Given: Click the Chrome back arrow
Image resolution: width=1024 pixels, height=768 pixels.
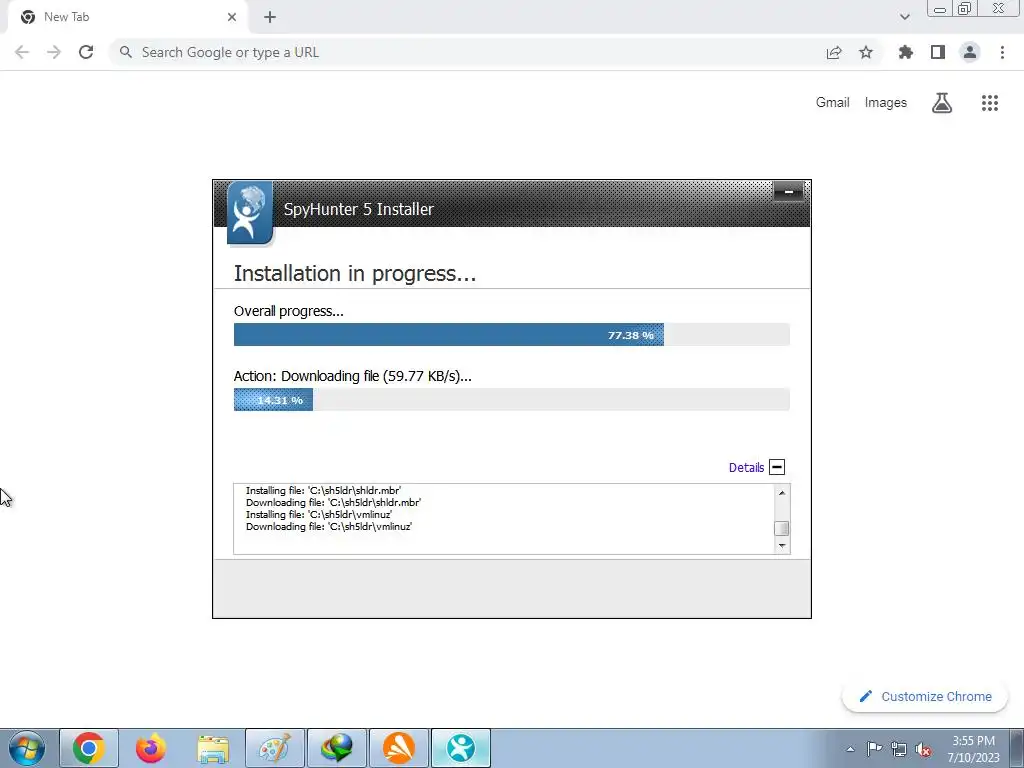Looking at the screenshot, I should (x=22, y=52).
